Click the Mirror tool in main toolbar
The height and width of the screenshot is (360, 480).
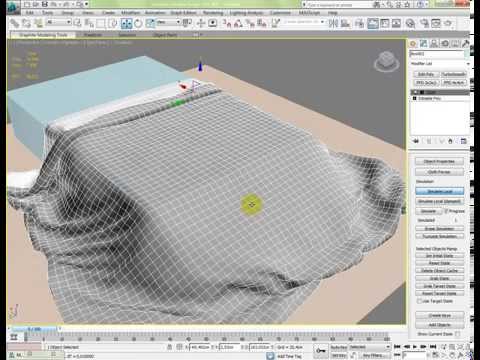(333, 23)
